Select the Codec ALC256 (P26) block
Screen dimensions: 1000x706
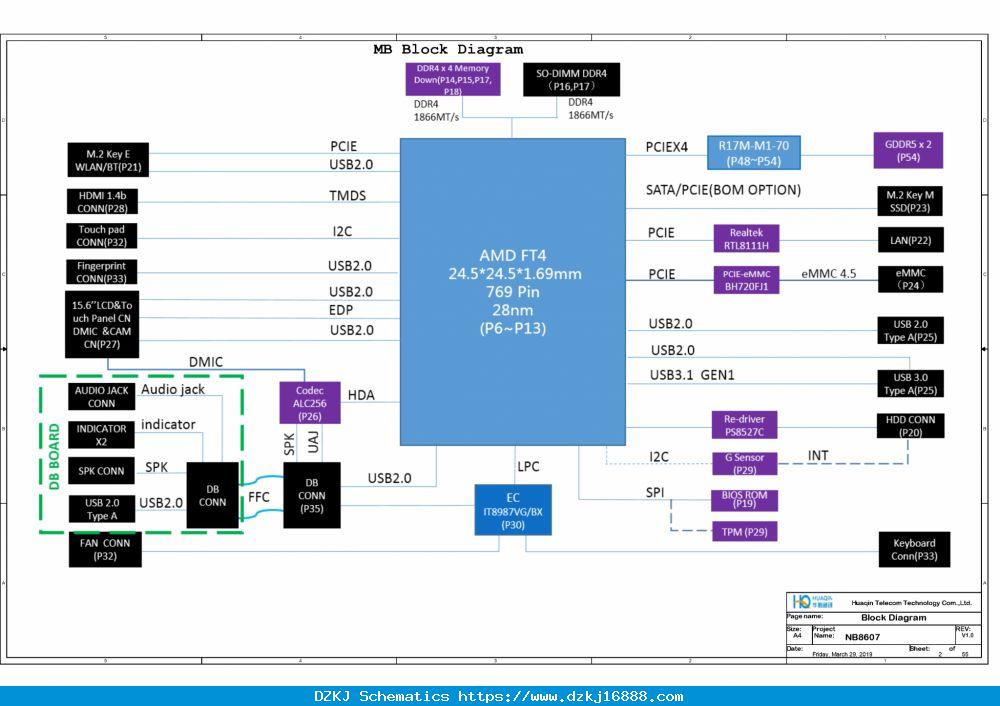point(310,402)
